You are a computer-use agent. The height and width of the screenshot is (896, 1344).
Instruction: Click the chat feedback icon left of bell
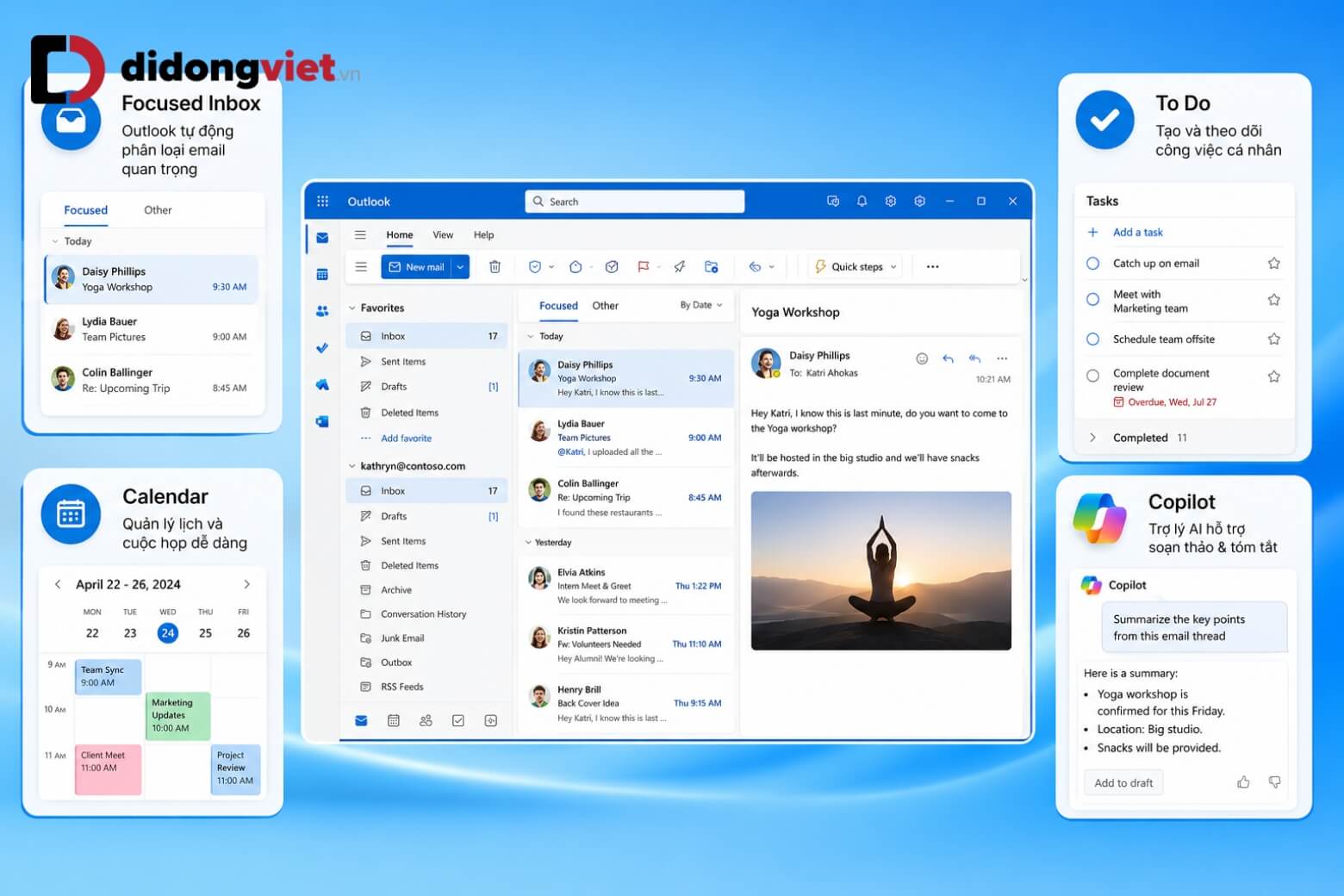(x=833, y=201)
